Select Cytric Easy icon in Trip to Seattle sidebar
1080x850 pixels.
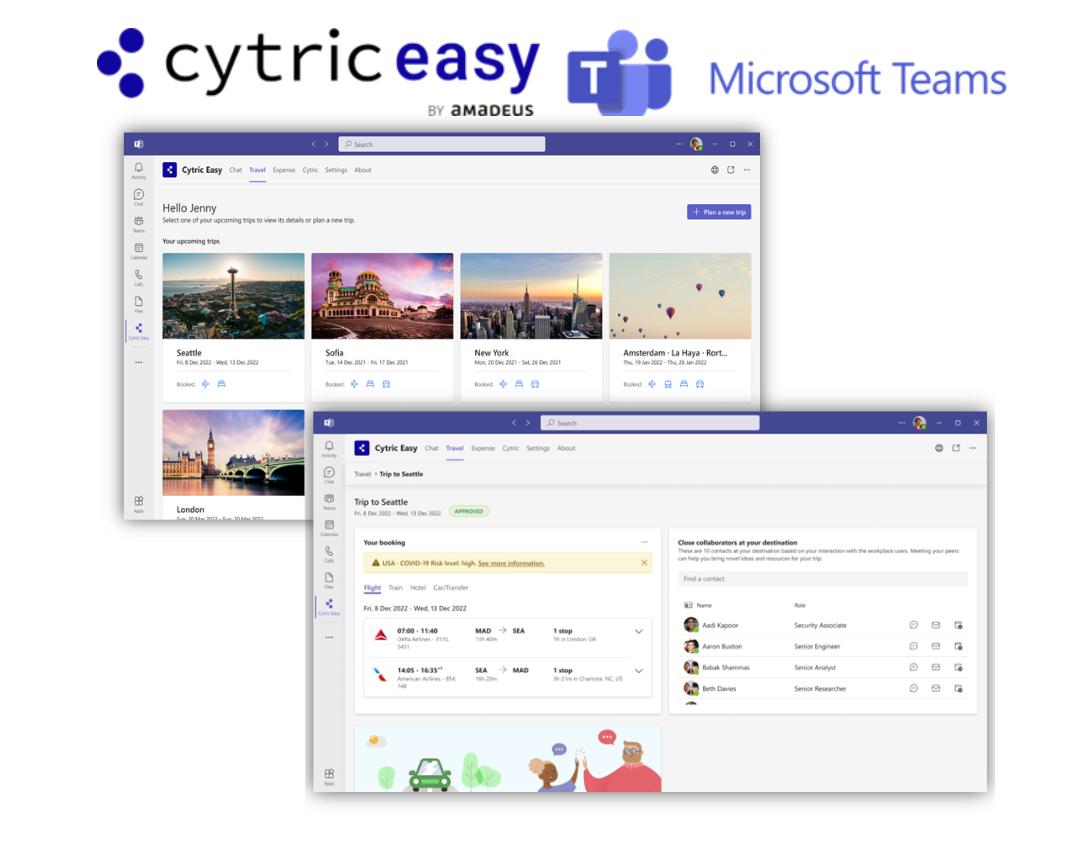click(x=329, y=606)
